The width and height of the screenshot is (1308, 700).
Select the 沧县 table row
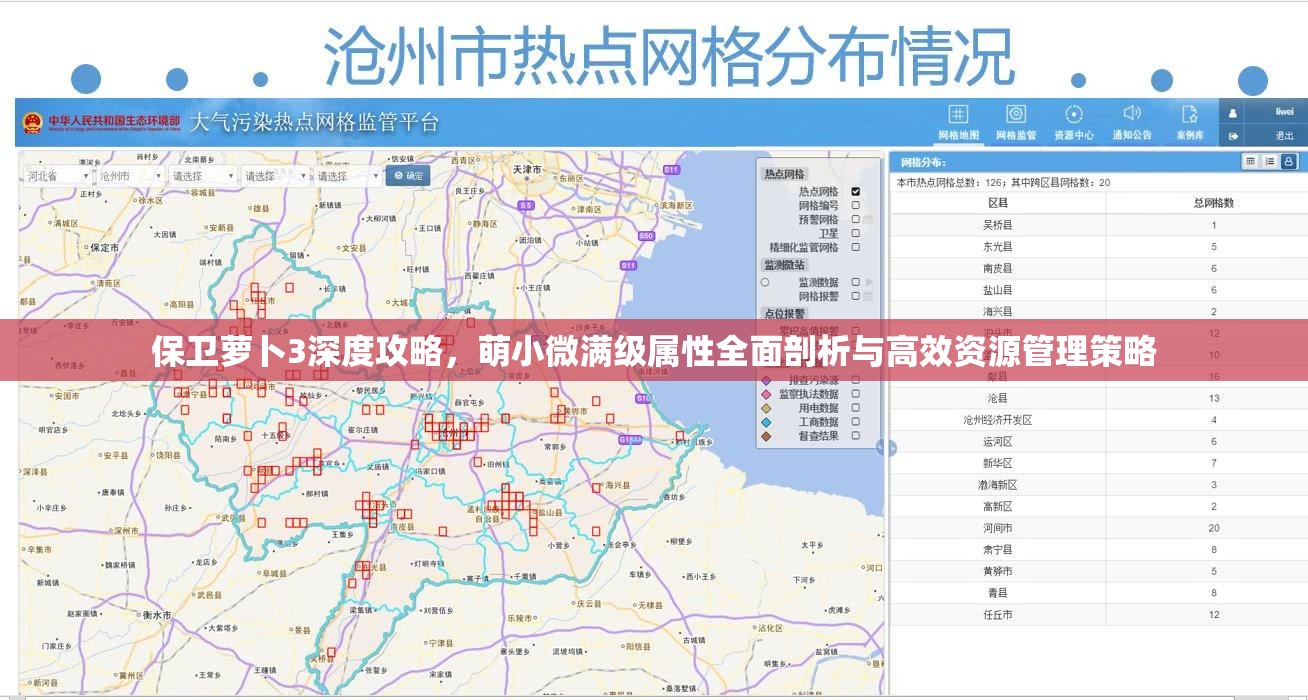tap(1097, 398)
